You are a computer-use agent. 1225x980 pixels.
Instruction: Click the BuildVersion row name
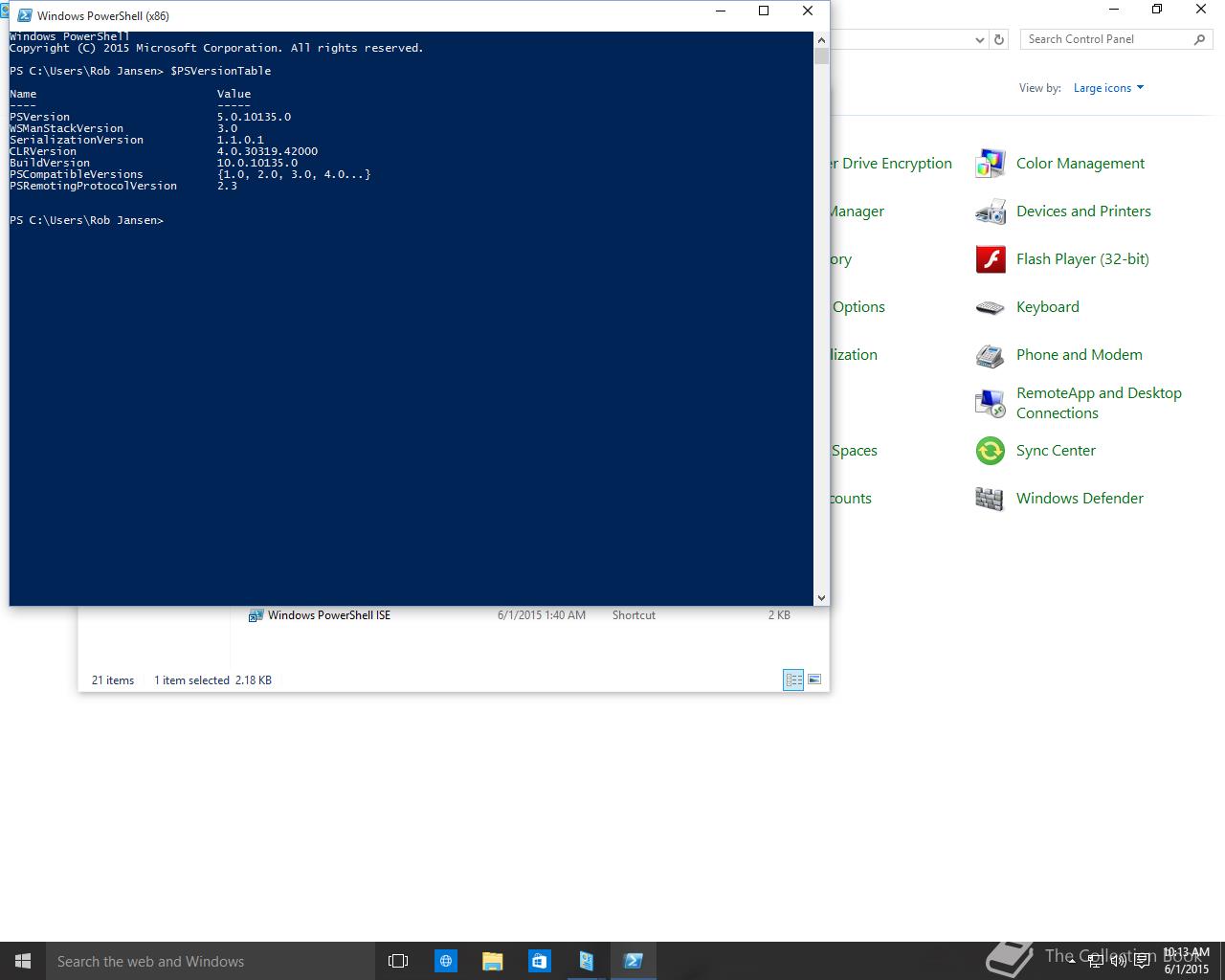tap(50, 163)
